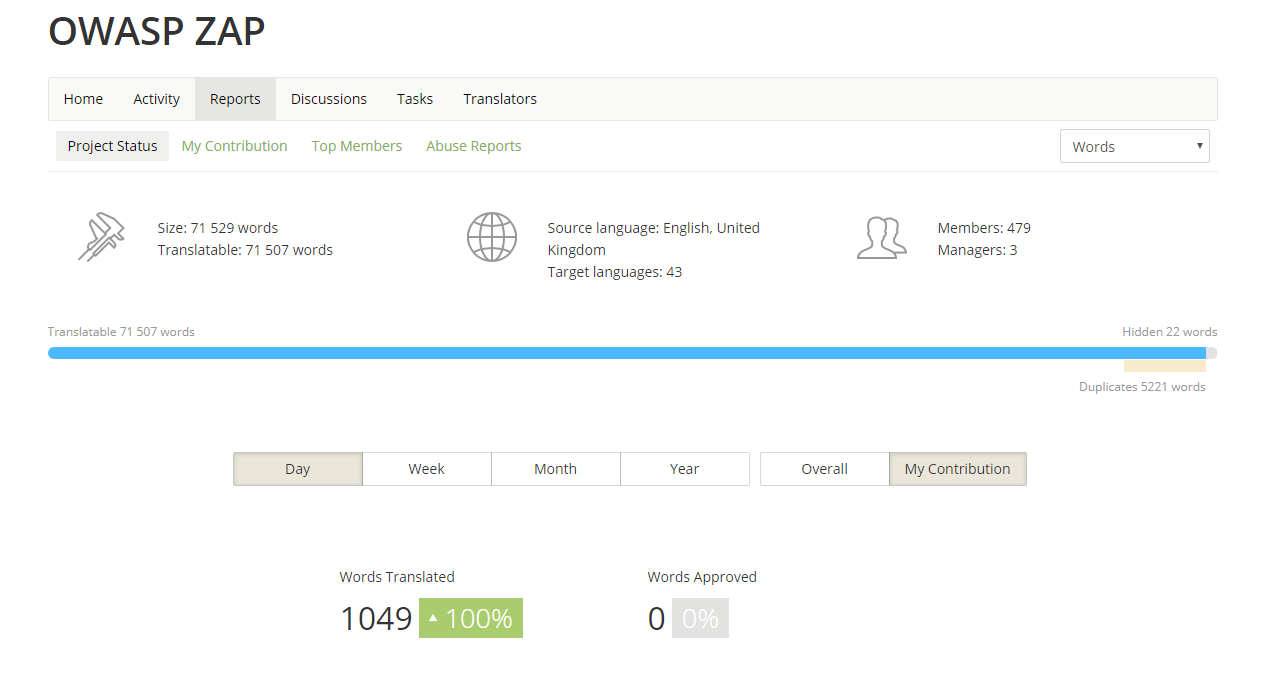
Task: Click 'Duplicates 5221 words' label
Action: click(1142, 387)
